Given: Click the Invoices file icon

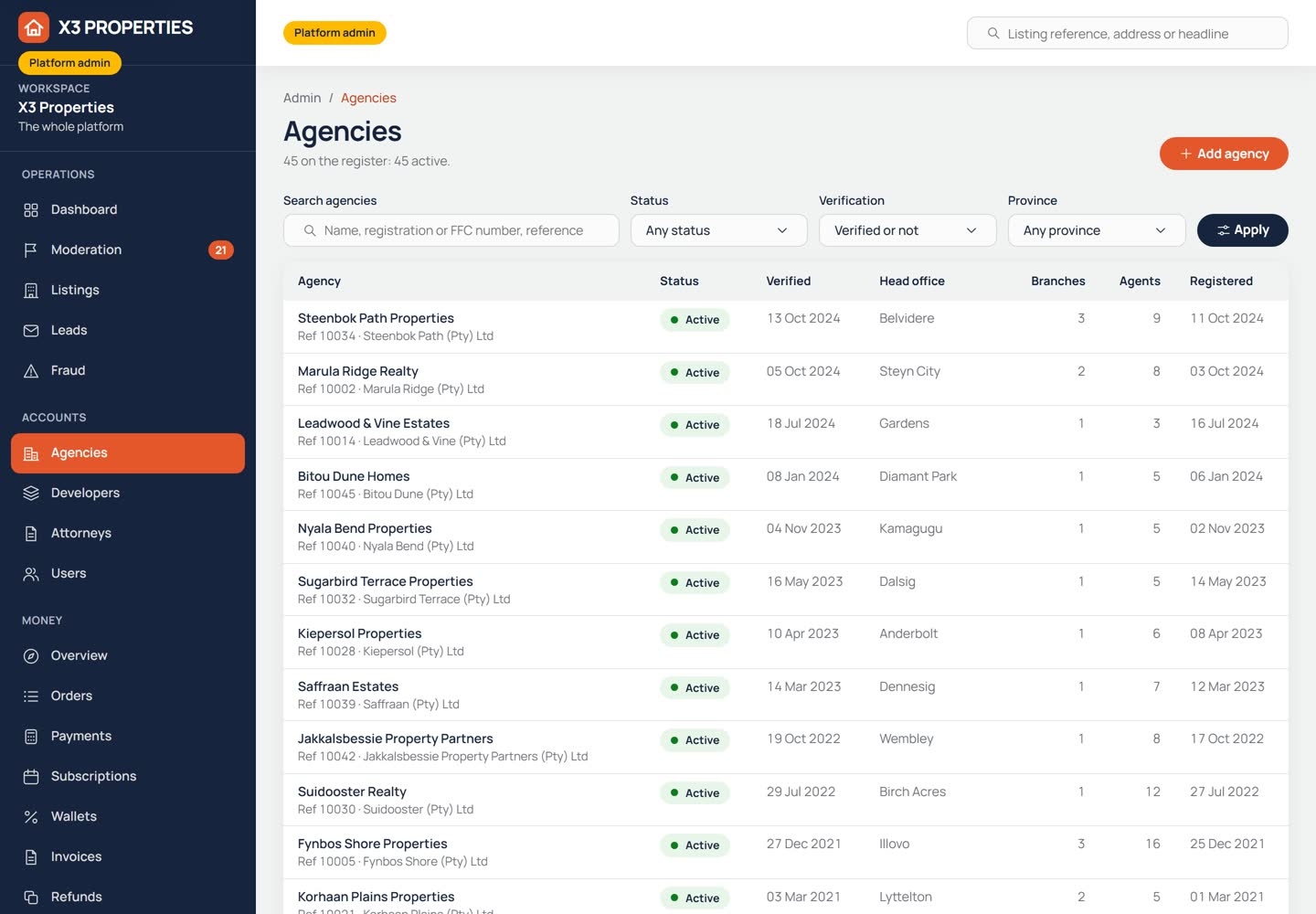Looking at the screenshot, I should 31,856.
